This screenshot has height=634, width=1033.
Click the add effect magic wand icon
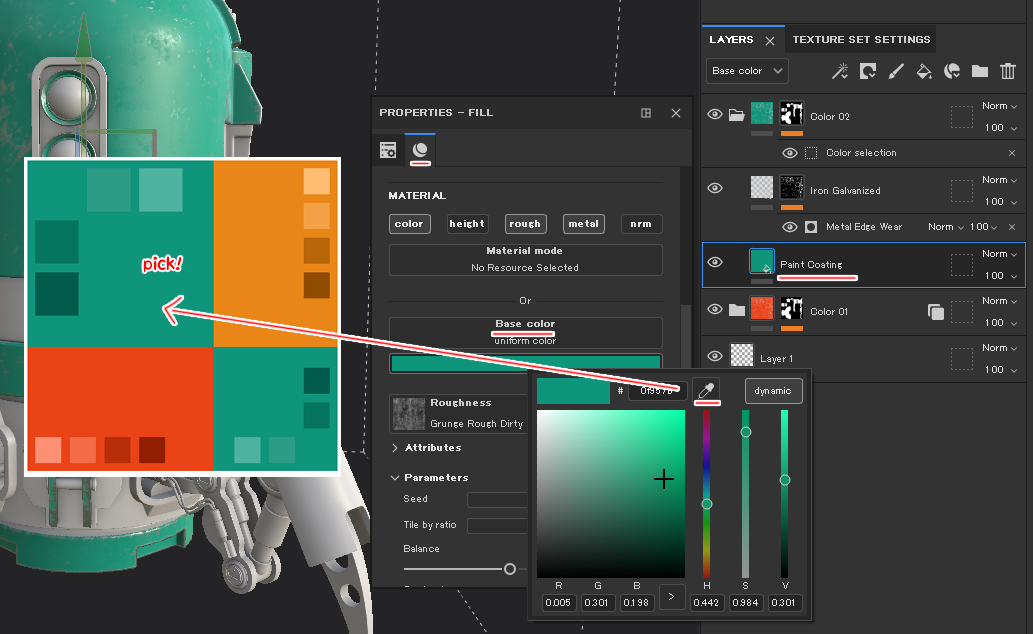click(x=840, y=71)
